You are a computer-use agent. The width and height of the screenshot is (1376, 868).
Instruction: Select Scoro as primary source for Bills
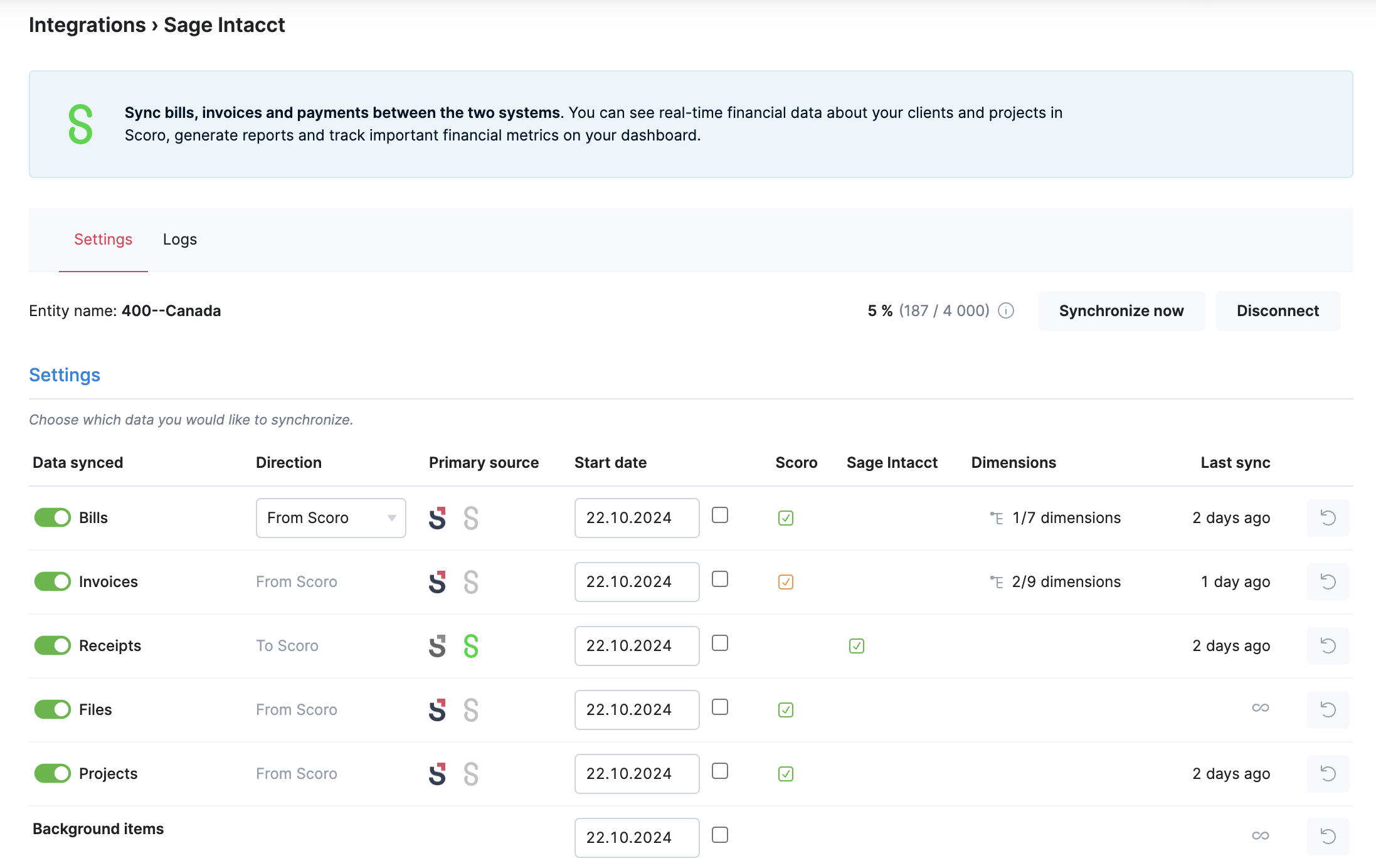(437, 518)
